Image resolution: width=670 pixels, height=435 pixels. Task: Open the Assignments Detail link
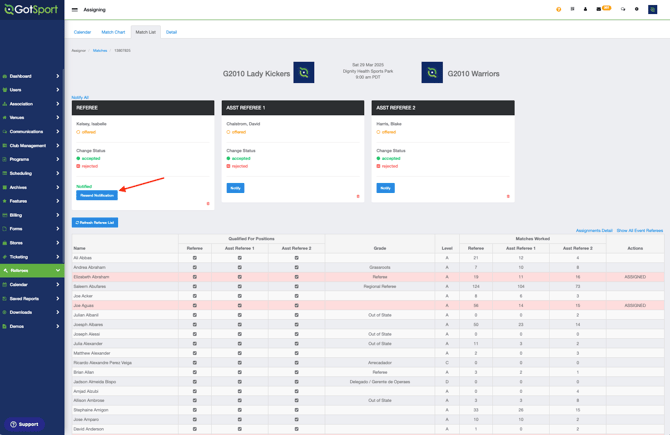tap(594, 230)
